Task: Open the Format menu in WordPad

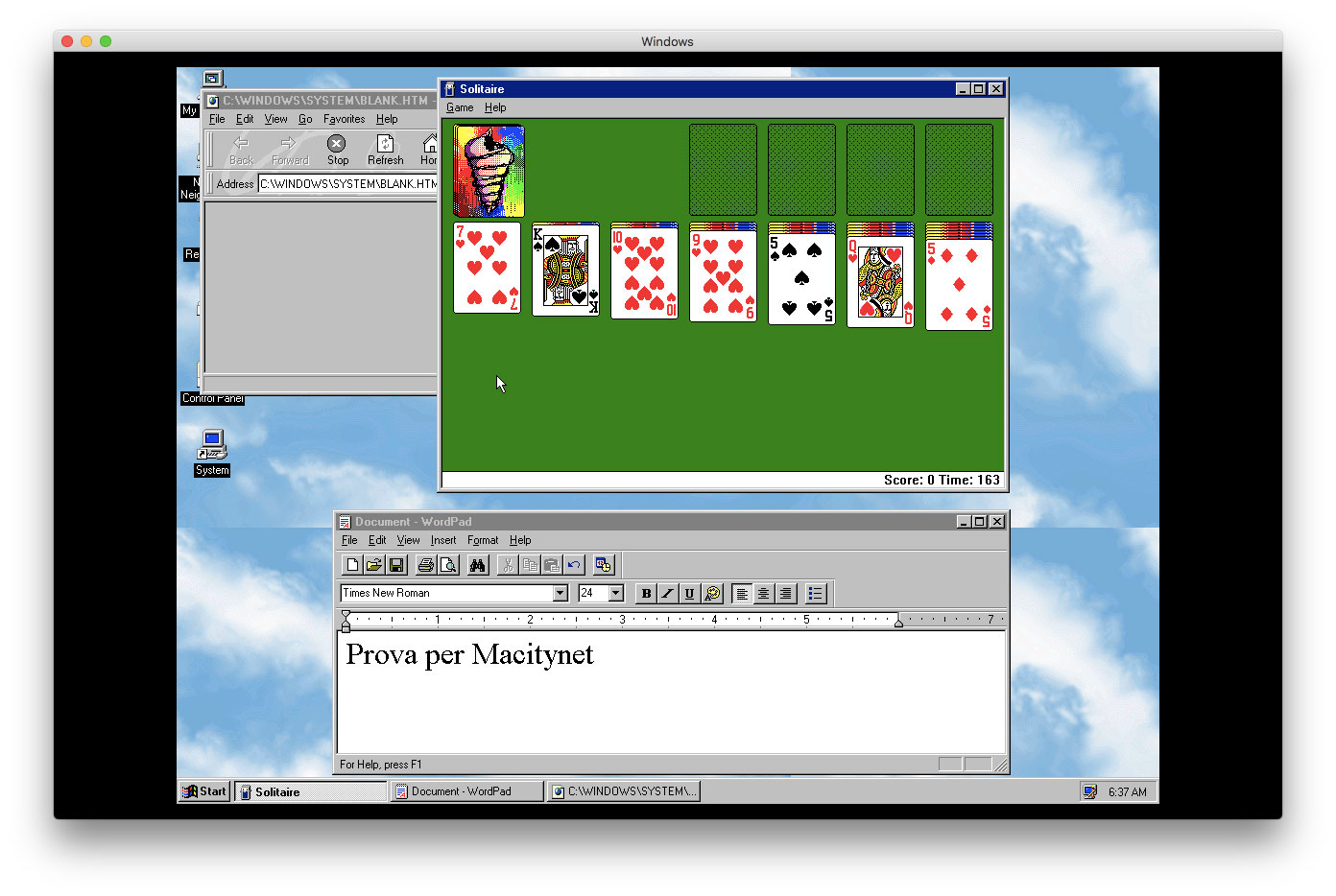Action: pos(483,541)
